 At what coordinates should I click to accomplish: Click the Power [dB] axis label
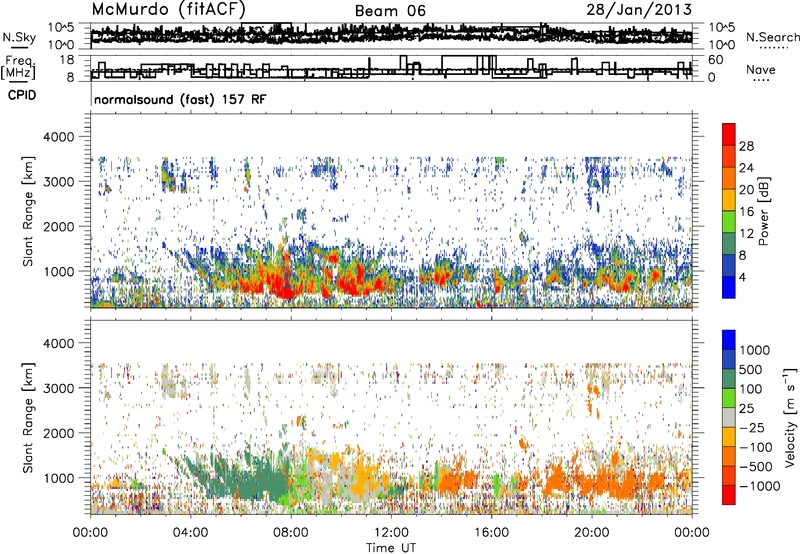[763, 211]
